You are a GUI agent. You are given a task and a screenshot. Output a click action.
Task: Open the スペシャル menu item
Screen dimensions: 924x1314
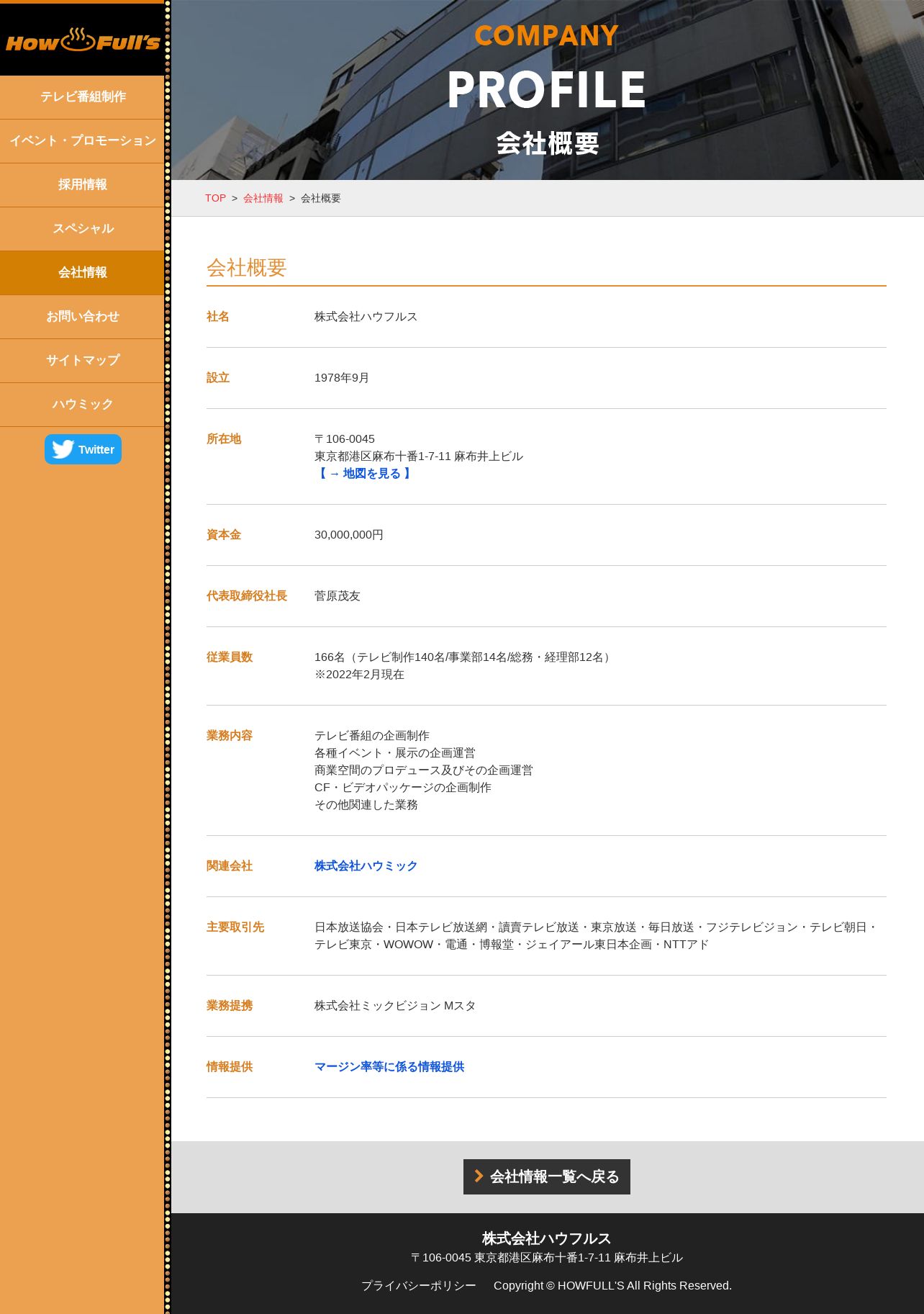coord(83,229)
